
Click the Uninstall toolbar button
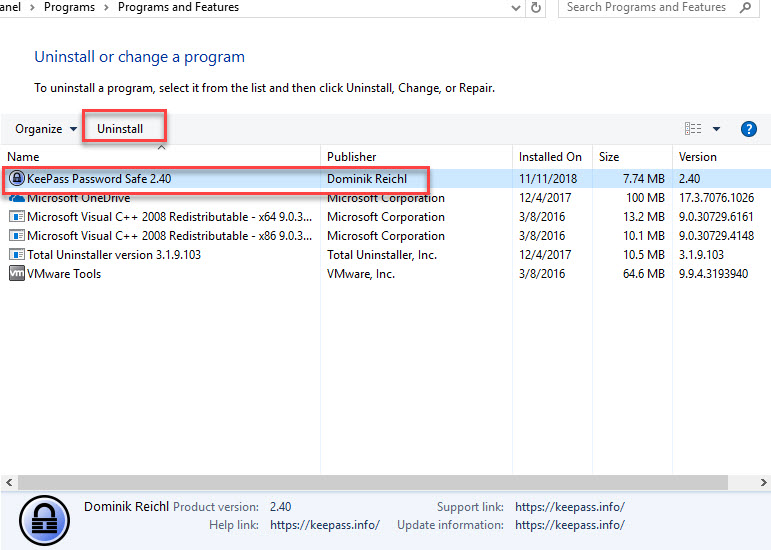click(x=120, y=129)
